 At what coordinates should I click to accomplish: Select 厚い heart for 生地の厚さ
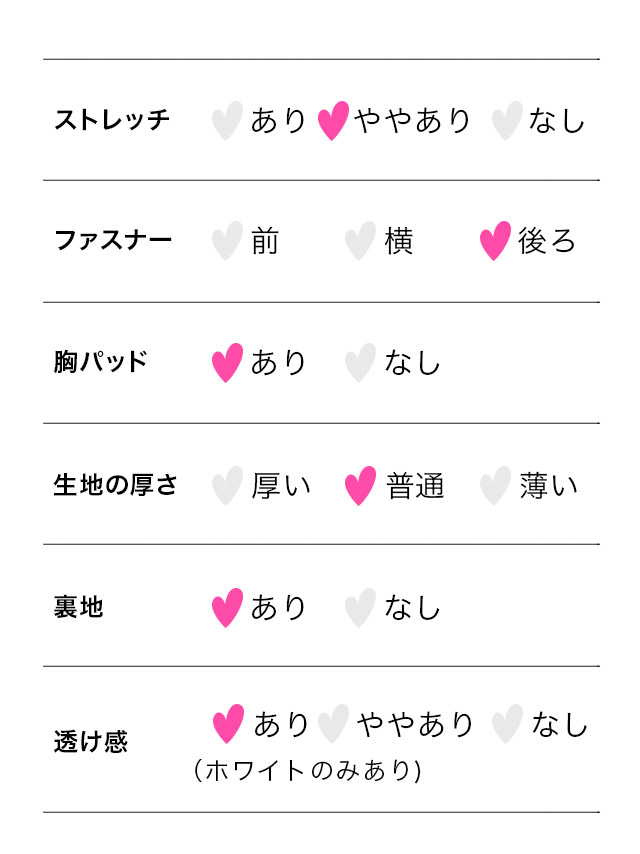(x=228, y=486)
